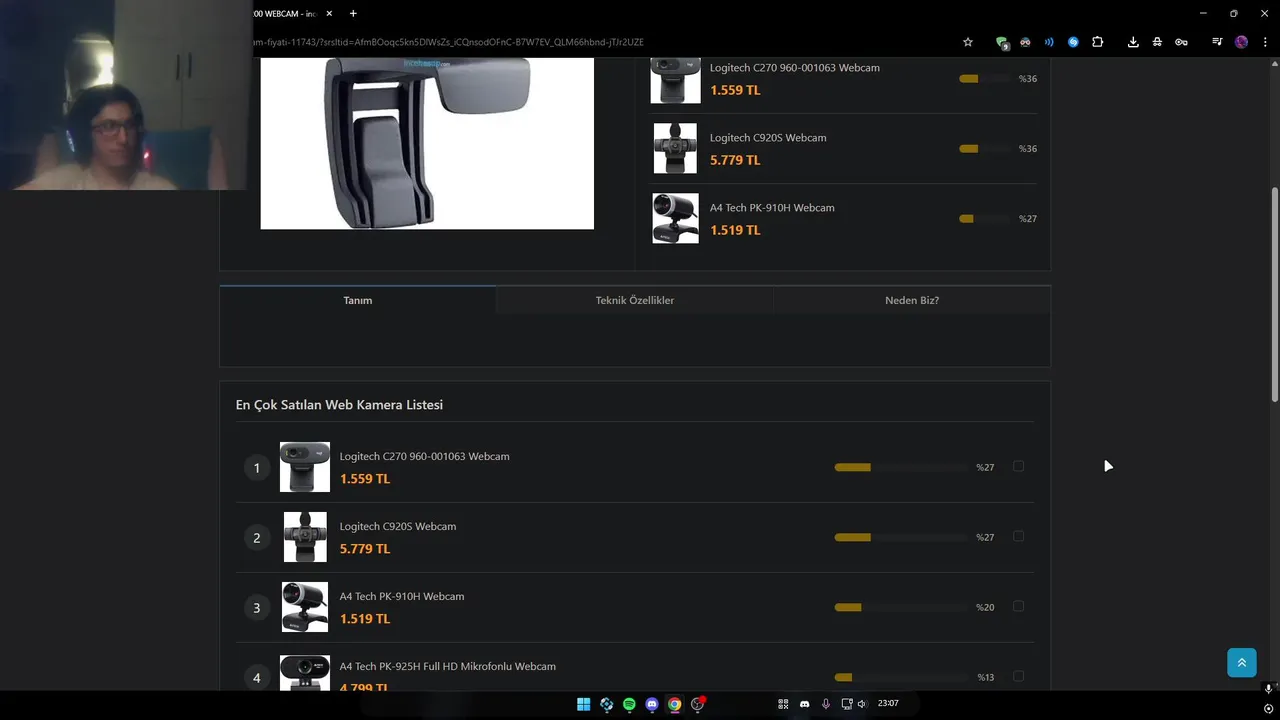1280x720 pixels.
Task: Open the green shield extension icon
Action: (x=1001, y=42)
